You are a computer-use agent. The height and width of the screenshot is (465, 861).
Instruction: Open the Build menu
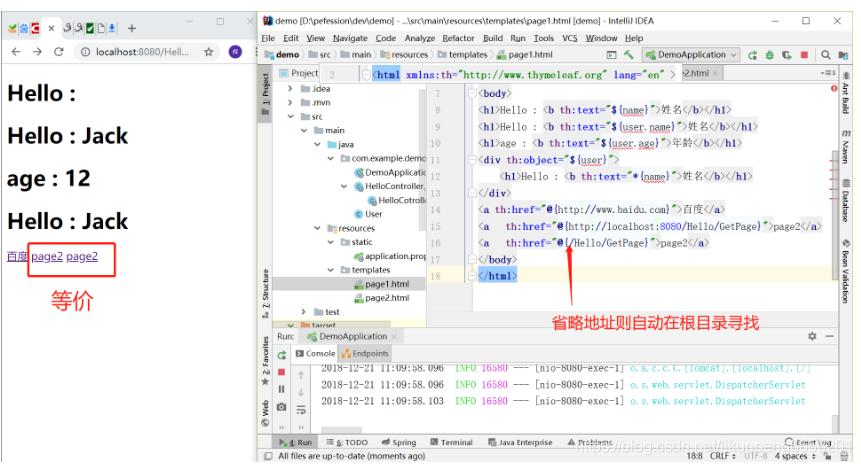coord(493,38)
